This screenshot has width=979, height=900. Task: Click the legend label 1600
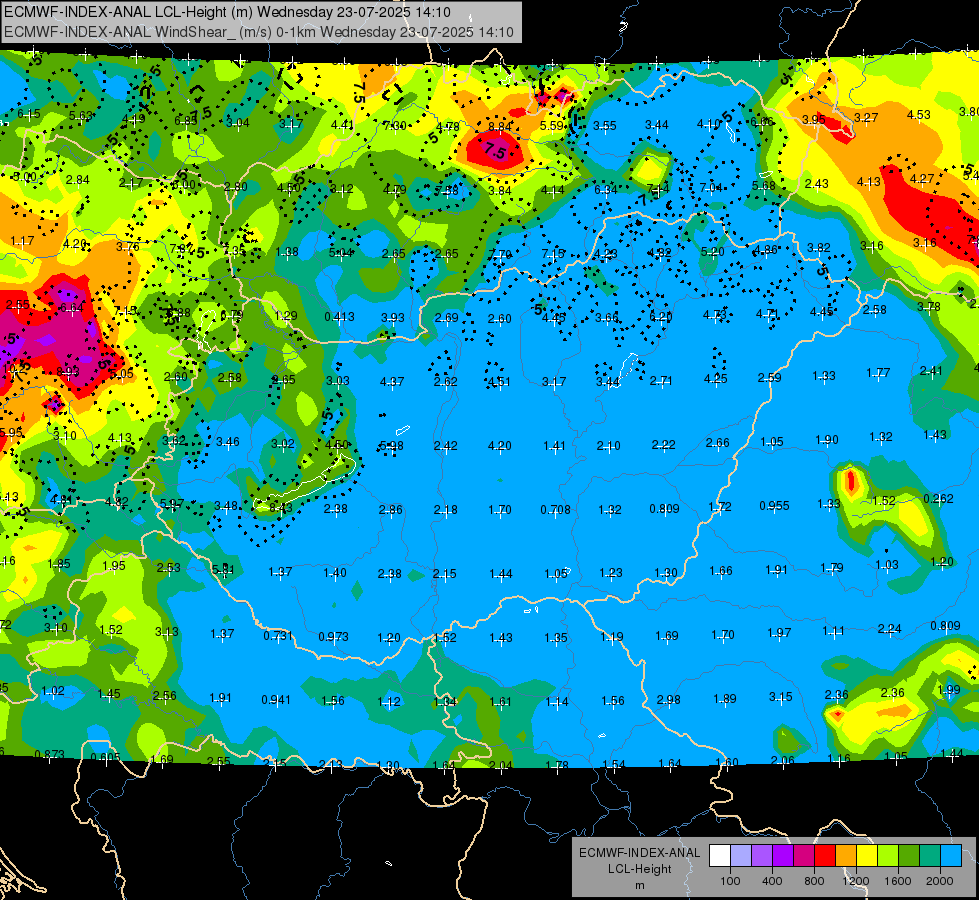pos(898,881)
